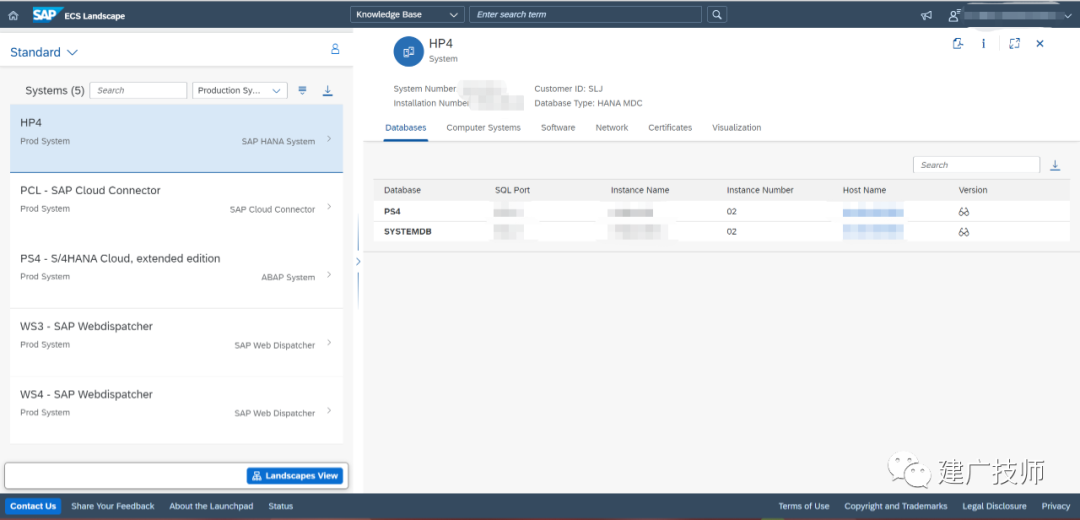
Task: Download the Systems list
Action: [328, 90]
